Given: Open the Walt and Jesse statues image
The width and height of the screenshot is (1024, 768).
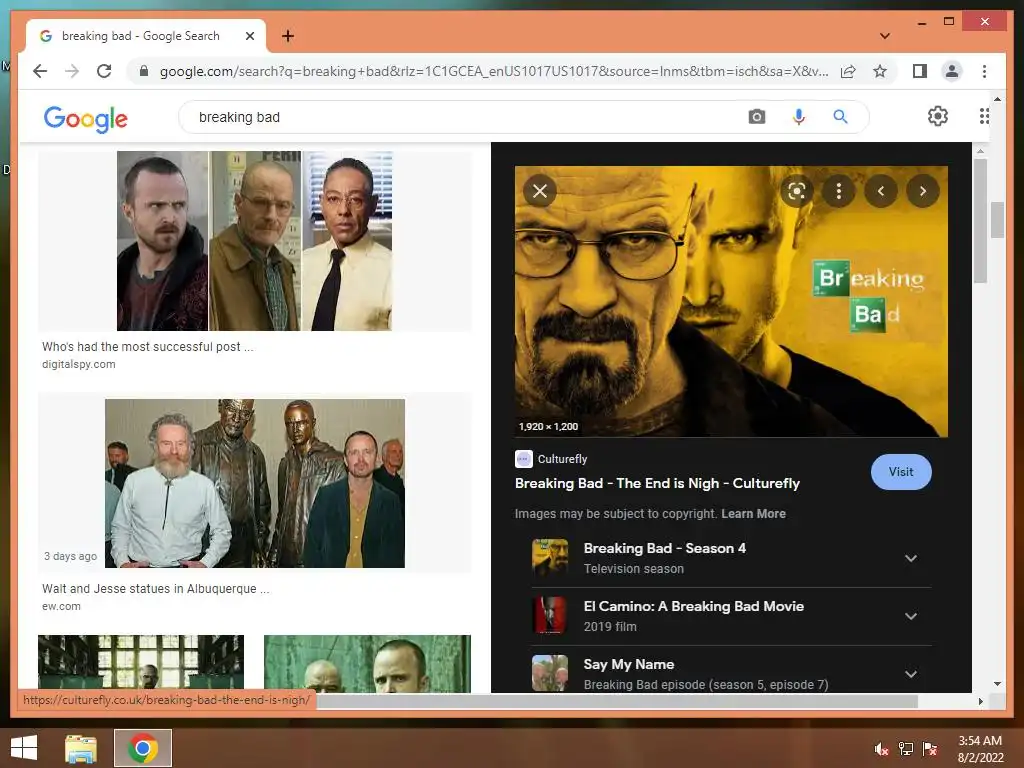Looking at the screenshot, I should click(x=255, y=483).
